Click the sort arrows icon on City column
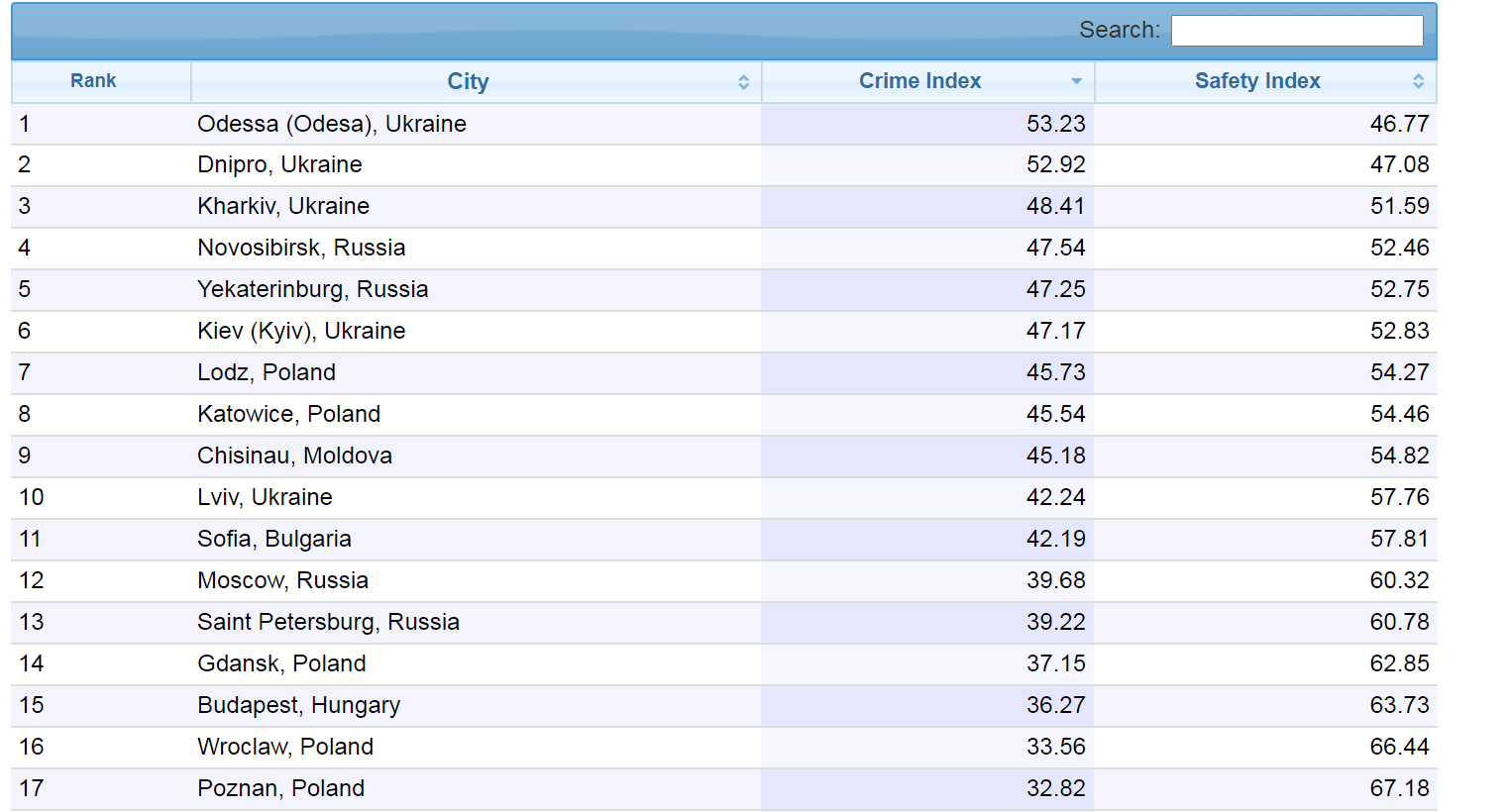Image resolution: width=1508 pixels, height=812 pixels. pos(742,82)
